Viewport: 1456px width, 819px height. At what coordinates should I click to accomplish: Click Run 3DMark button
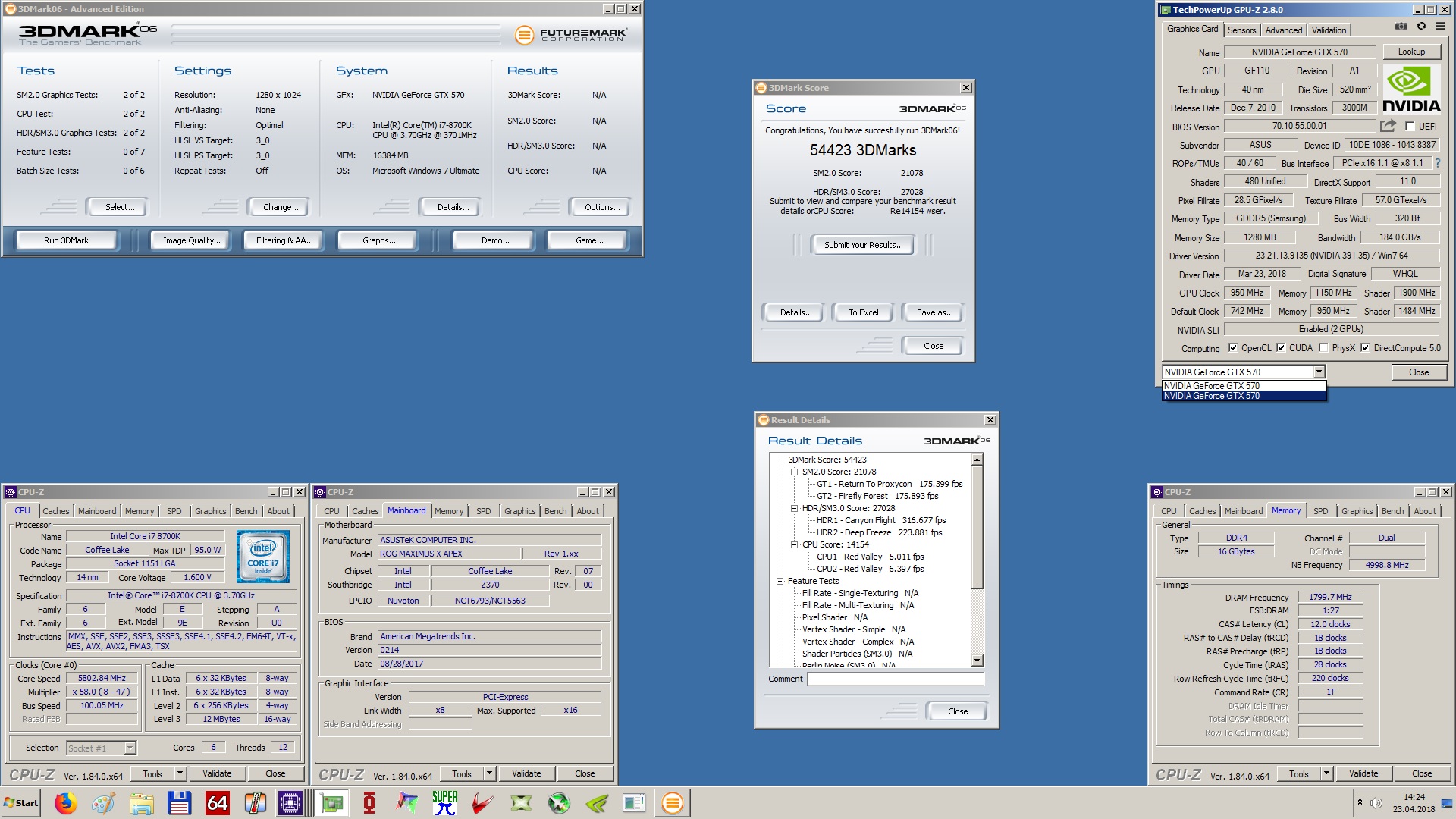pyautogui.click(x=66, y=240)
